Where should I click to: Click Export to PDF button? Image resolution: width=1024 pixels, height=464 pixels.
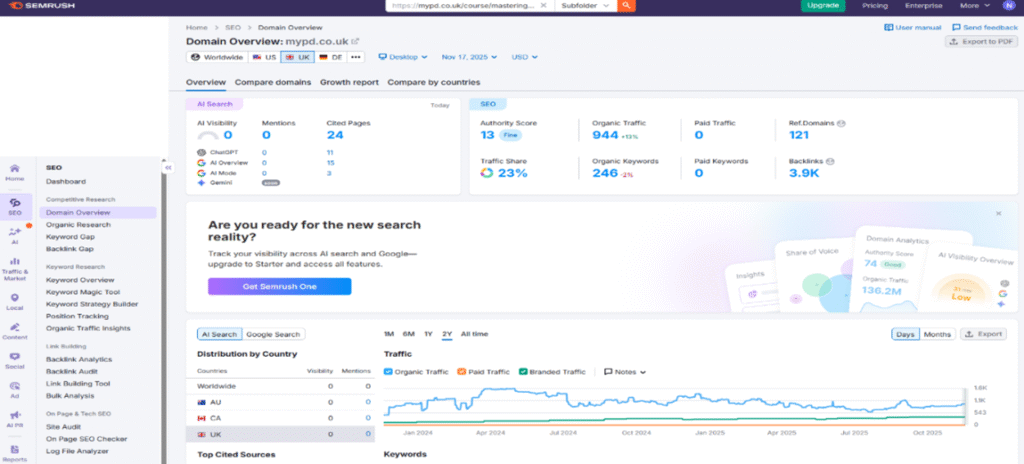tap(982, 41)
